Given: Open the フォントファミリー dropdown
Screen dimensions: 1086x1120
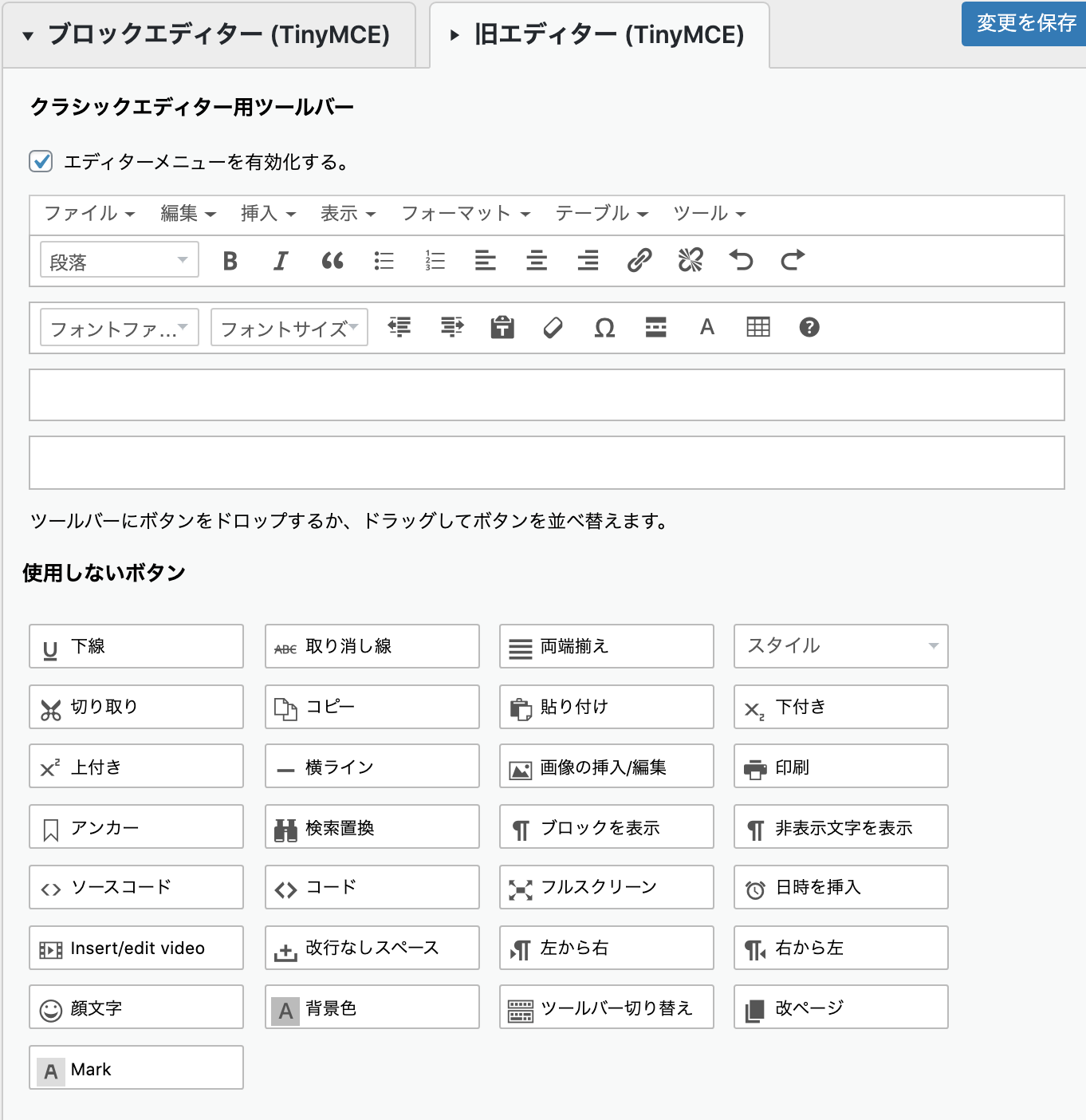Looking at the screenshot, I should click(120, 327).
